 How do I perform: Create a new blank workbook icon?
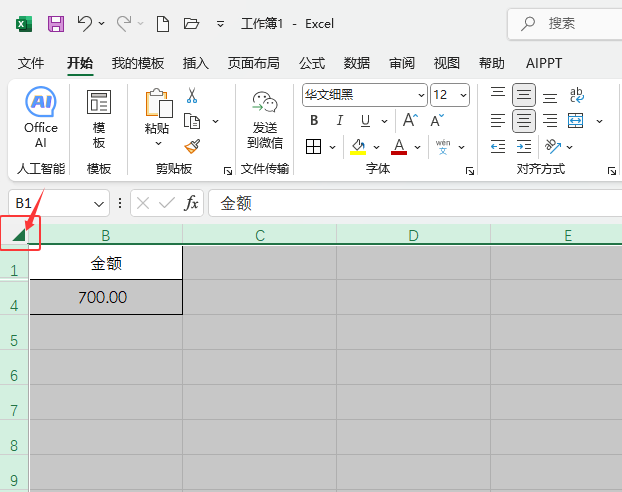(163, 24)
